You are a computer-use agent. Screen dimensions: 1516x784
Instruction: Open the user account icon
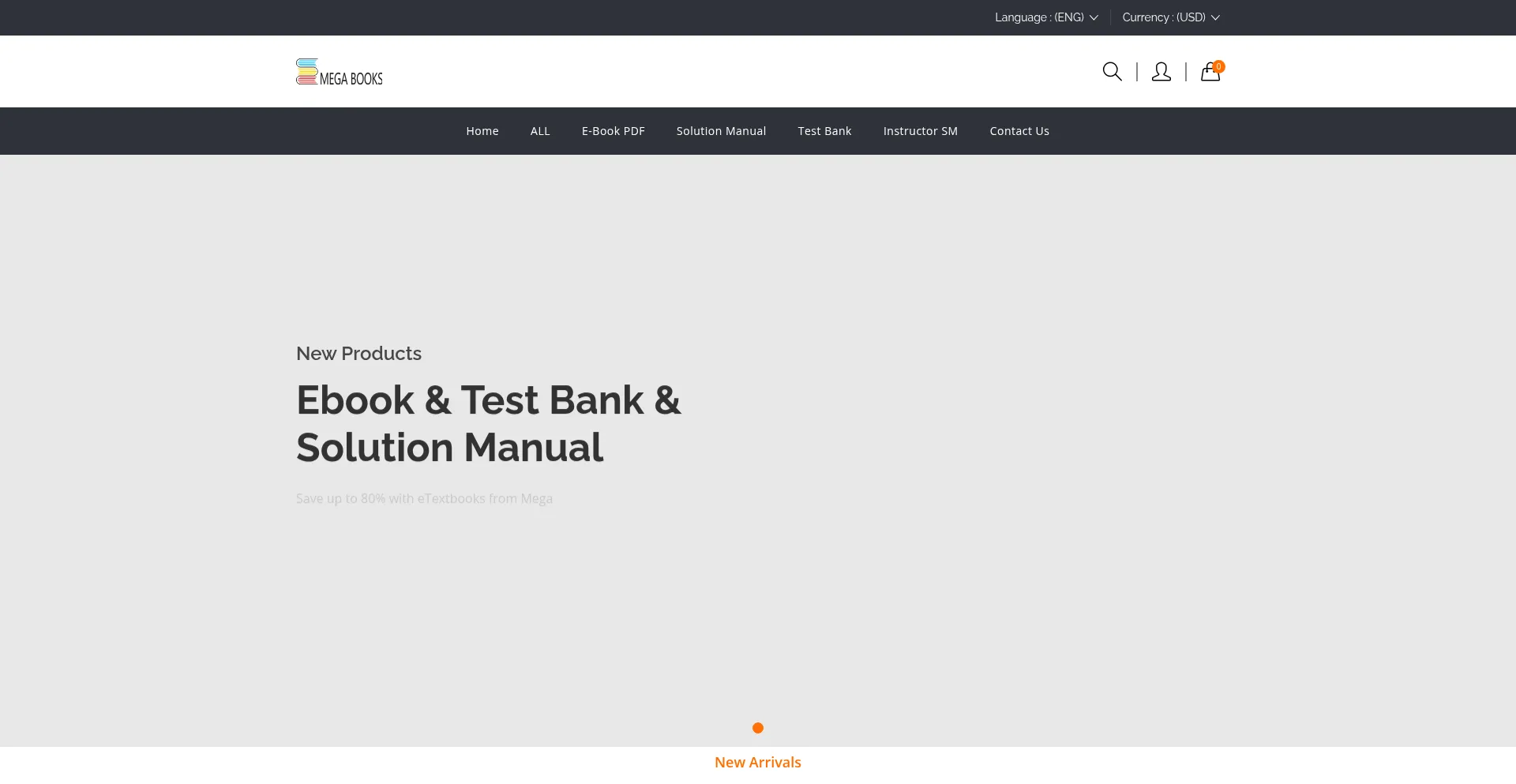pyautogui.click(x=1161, y=72)
